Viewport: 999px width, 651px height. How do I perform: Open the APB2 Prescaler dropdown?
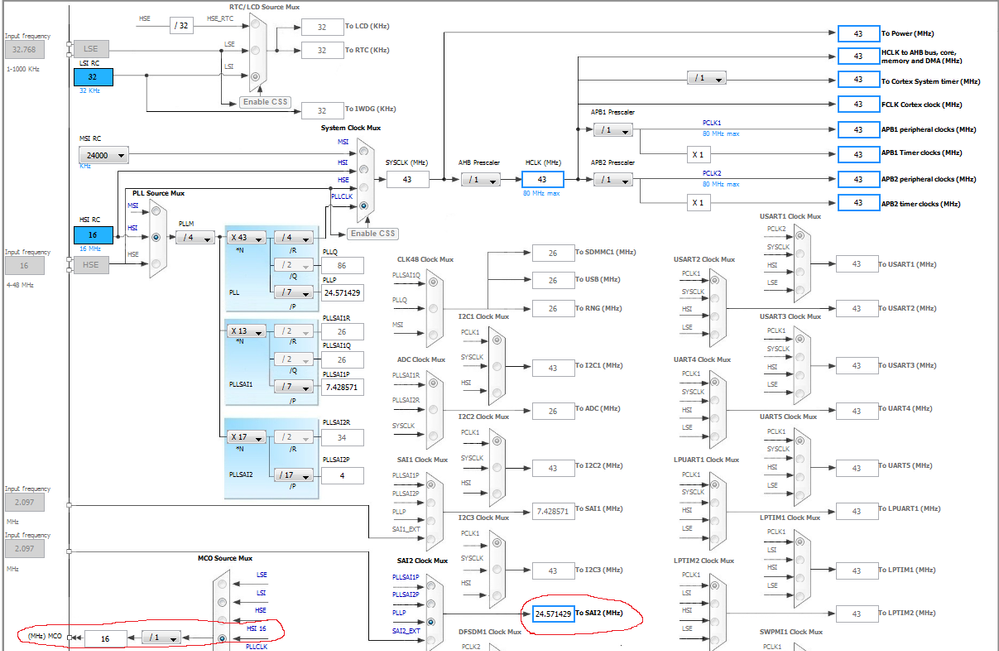tap(612, 180)
